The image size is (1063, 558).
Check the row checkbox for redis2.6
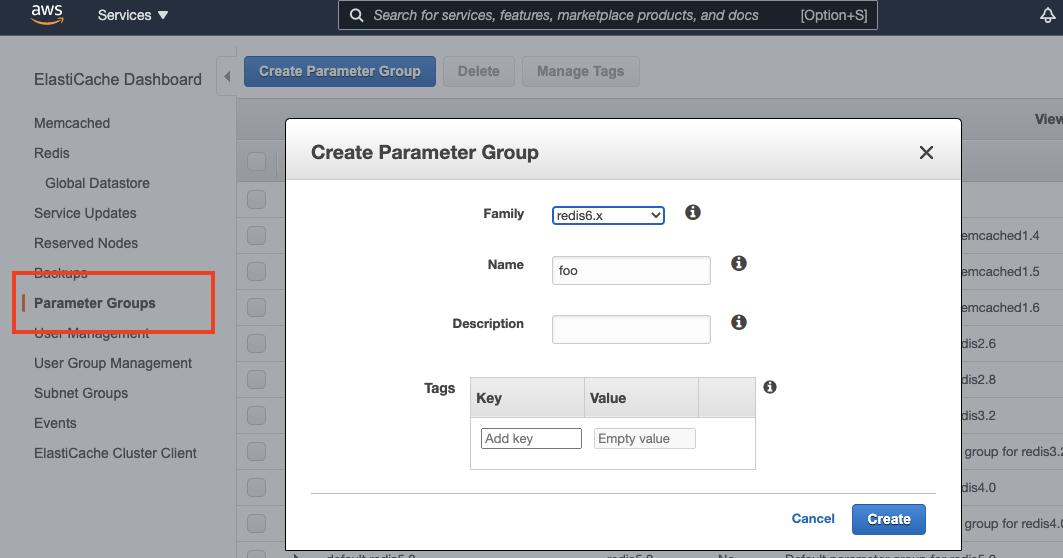click(256, 343)
